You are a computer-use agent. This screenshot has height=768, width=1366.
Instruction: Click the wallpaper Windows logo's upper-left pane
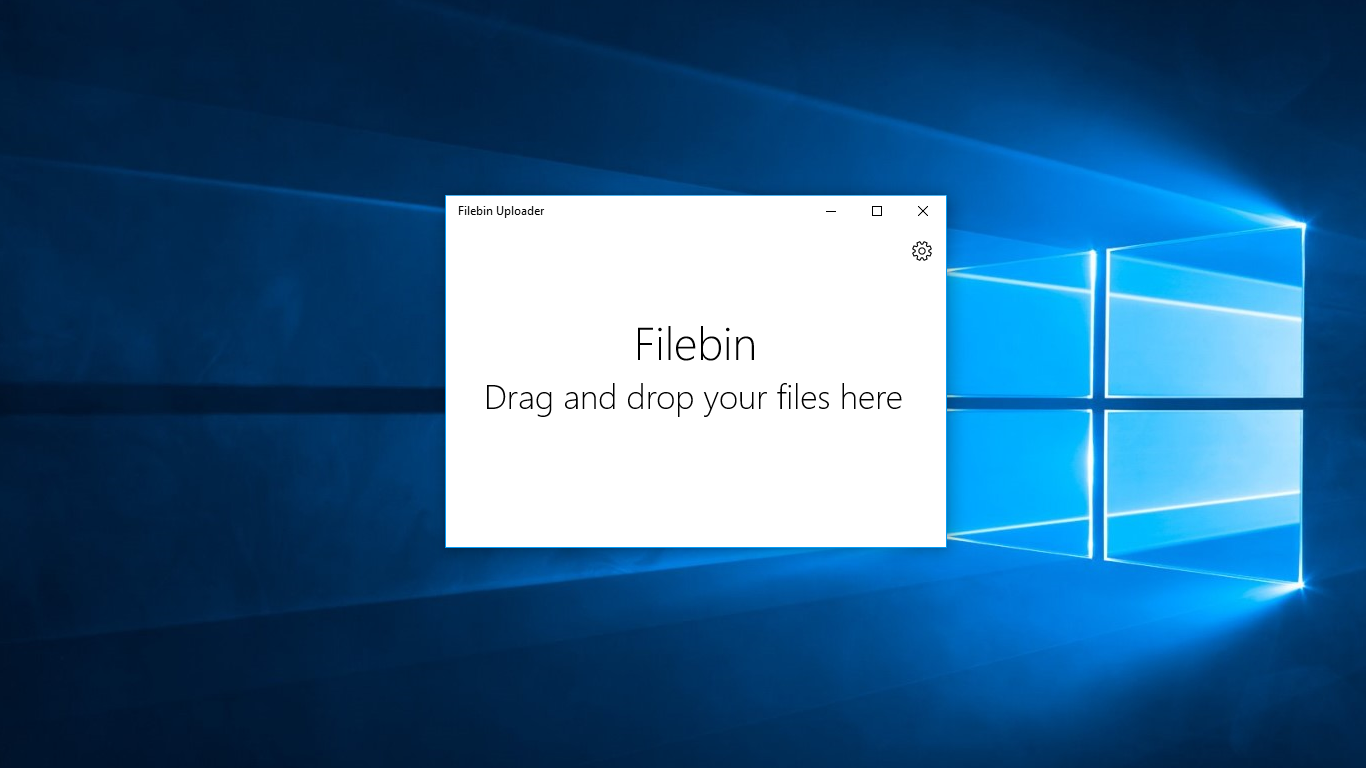click(x=1022, y=330)
